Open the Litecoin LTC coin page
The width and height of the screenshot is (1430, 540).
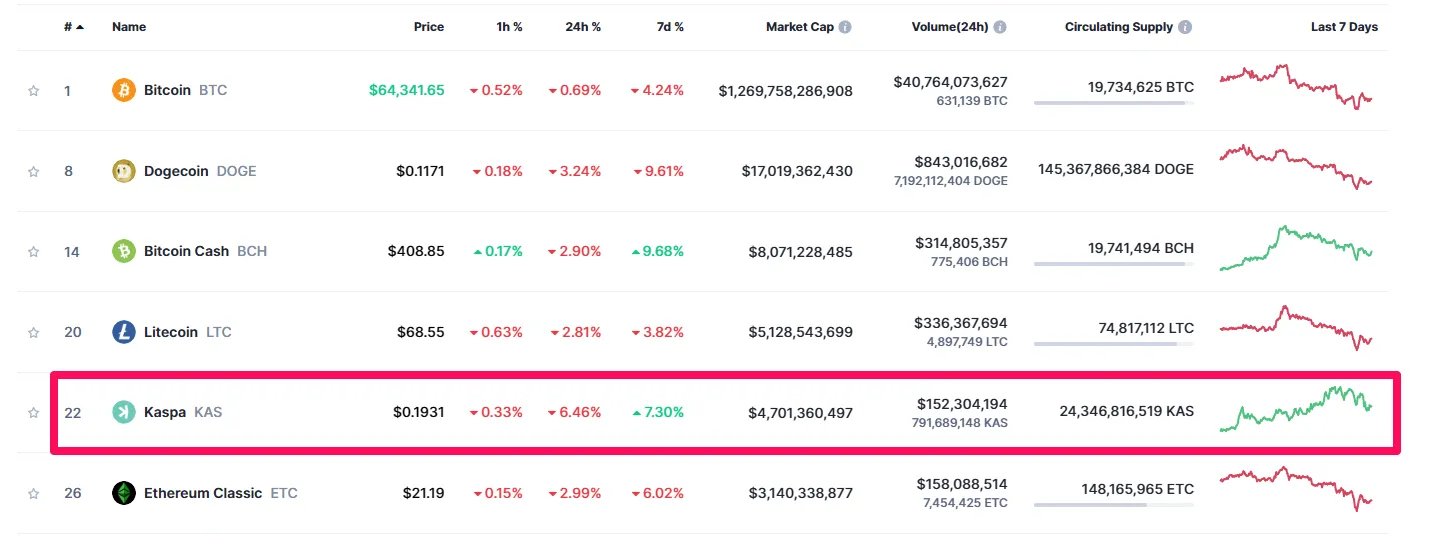pos(188,332)
